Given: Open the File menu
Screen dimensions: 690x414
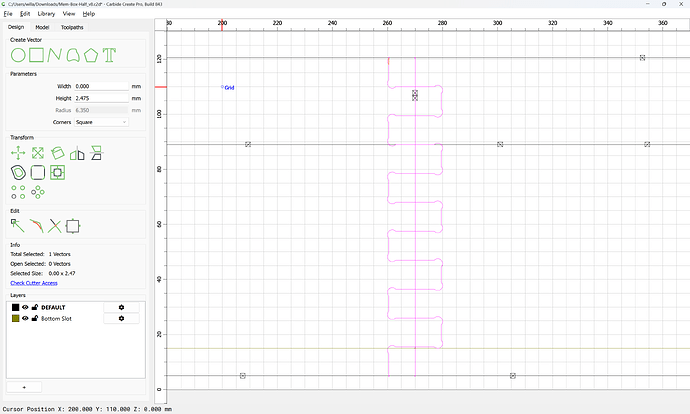Looking at the screenshot, I should pyautogui.click(x=8, y=14).
